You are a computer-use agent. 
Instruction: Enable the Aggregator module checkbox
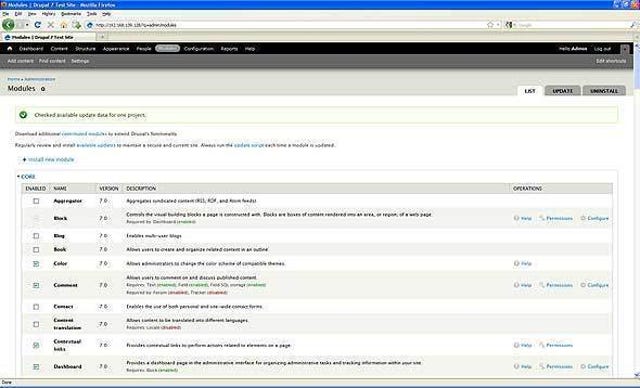pyautogui.click(x=36, y=201)
